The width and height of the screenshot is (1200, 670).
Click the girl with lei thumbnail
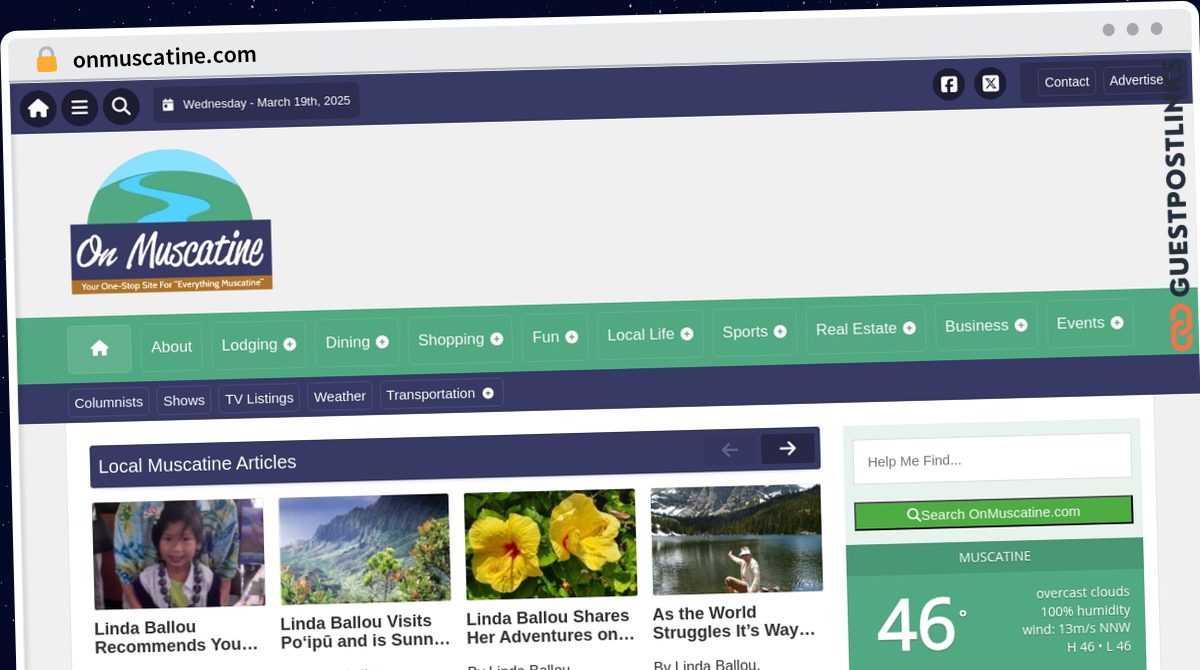pyautogui.click(x=178, y=555)
